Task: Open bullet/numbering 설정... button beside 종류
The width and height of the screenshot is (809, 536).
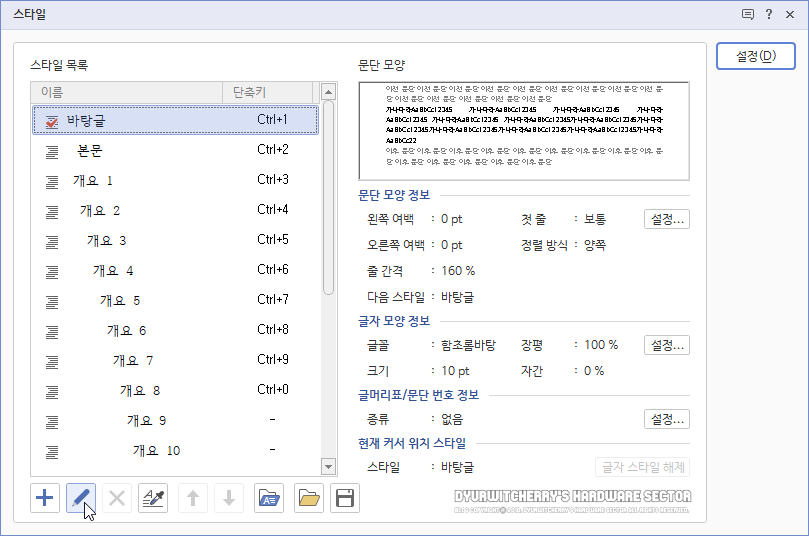Action: [x=667, y=419]
